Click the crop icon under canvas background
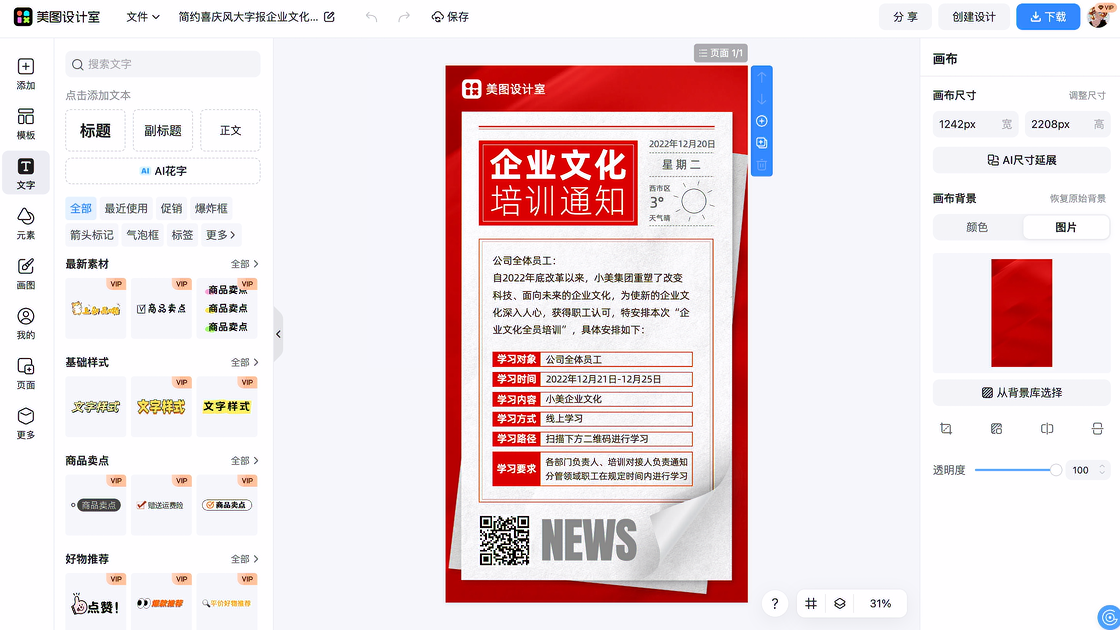1120x630 pixels. [946, 429]
